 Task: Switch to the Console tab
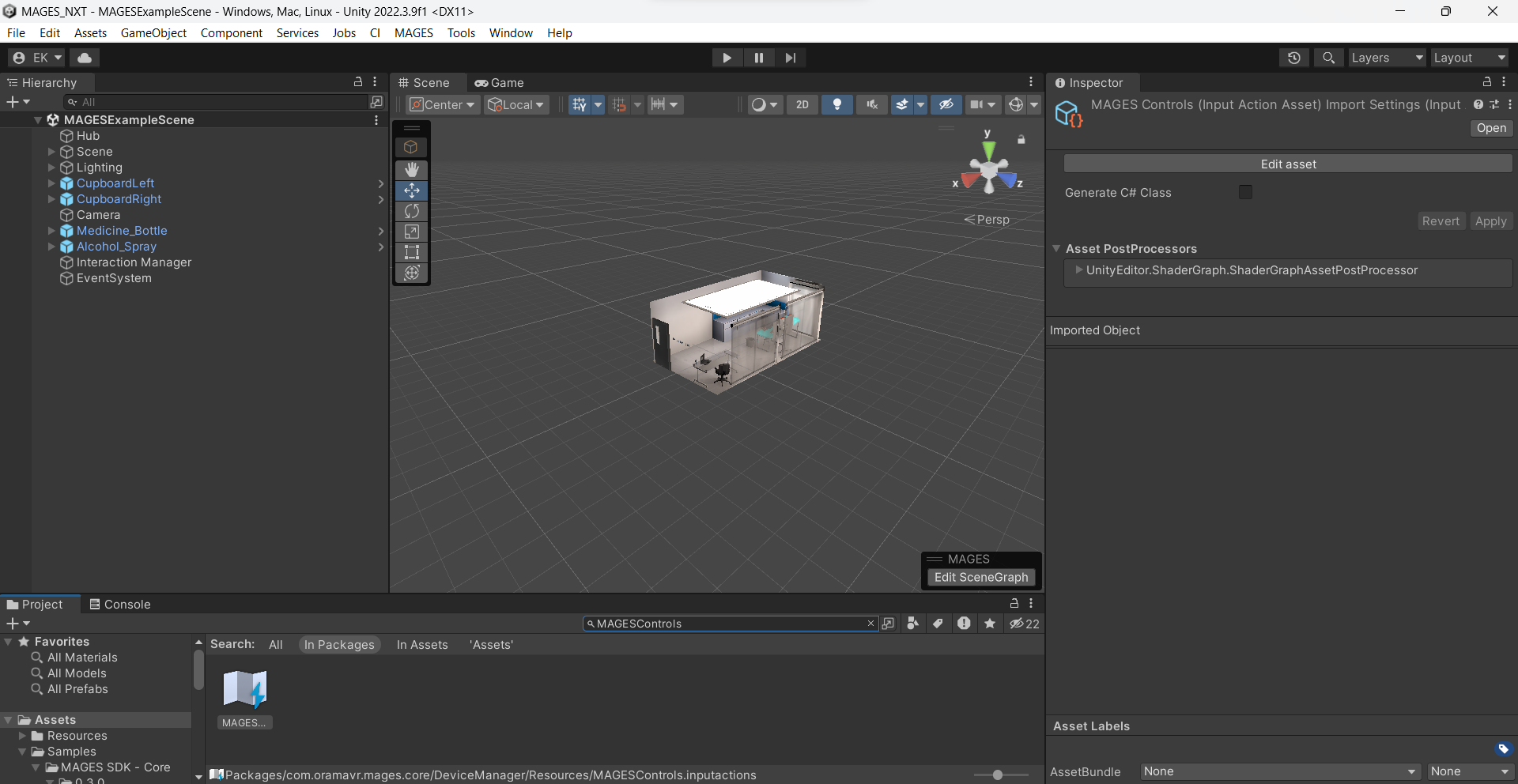click(x=119, y=604)
